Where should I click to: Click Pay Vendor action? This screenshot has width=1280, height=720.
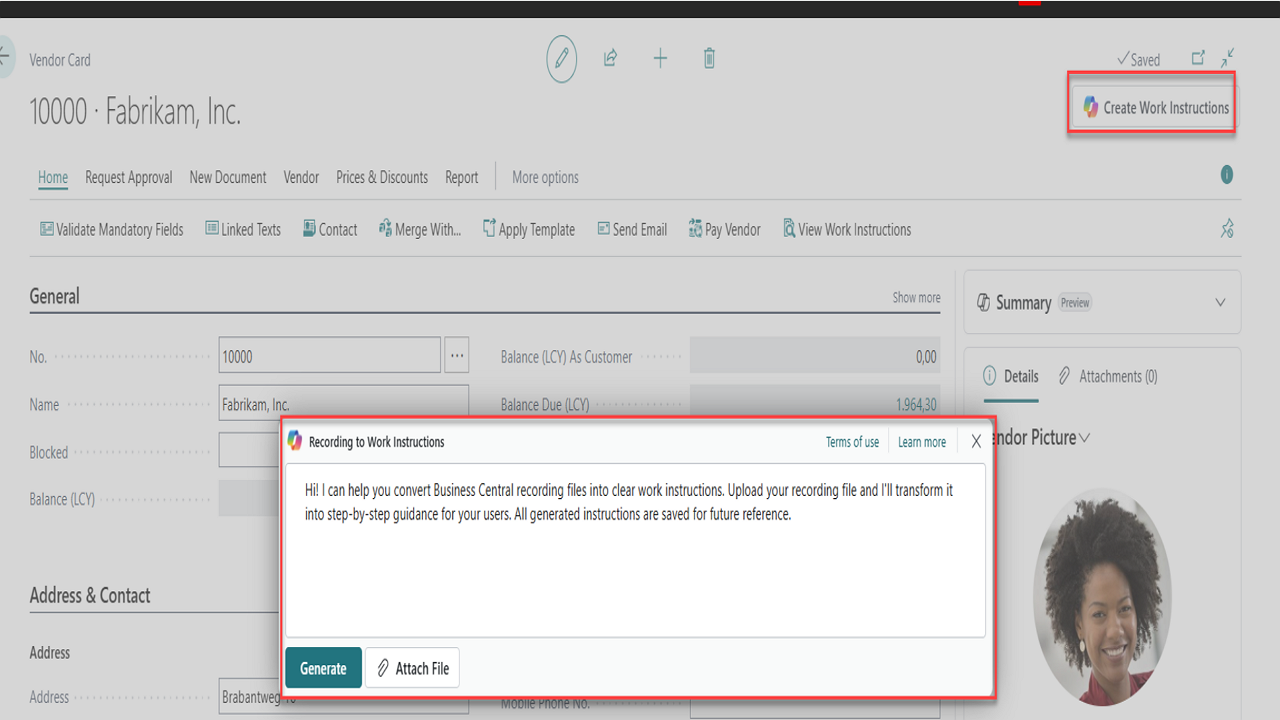tap(725, 229)
